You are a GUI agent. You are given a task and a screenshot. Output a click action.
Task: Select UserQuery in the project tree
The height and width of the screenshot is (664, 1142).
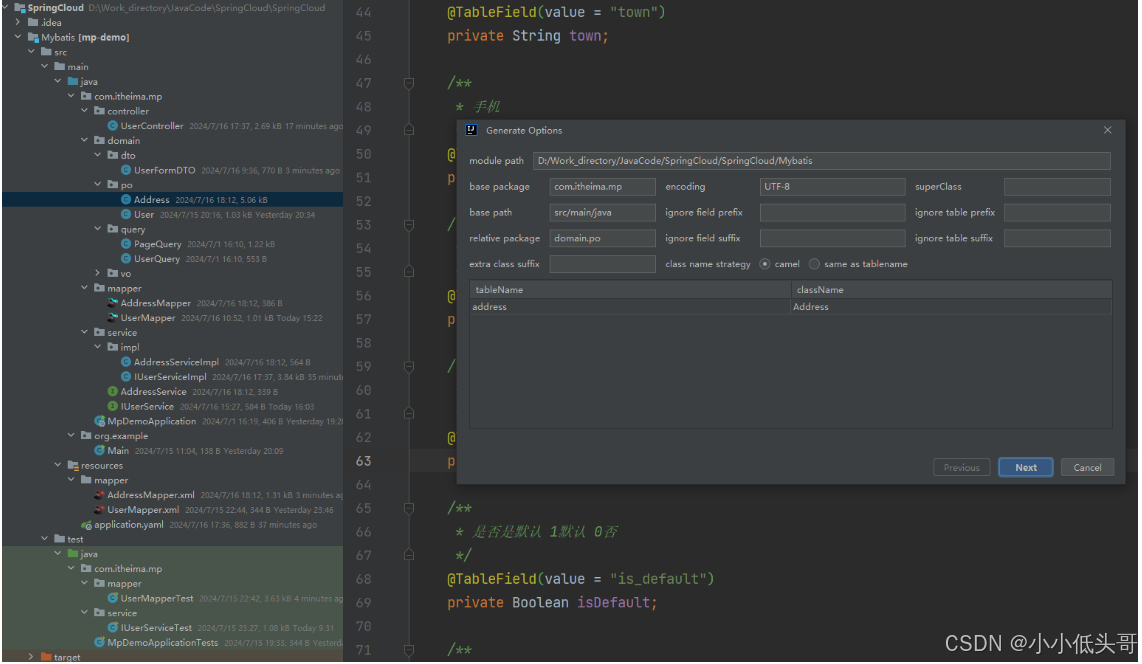pos(157,259)
